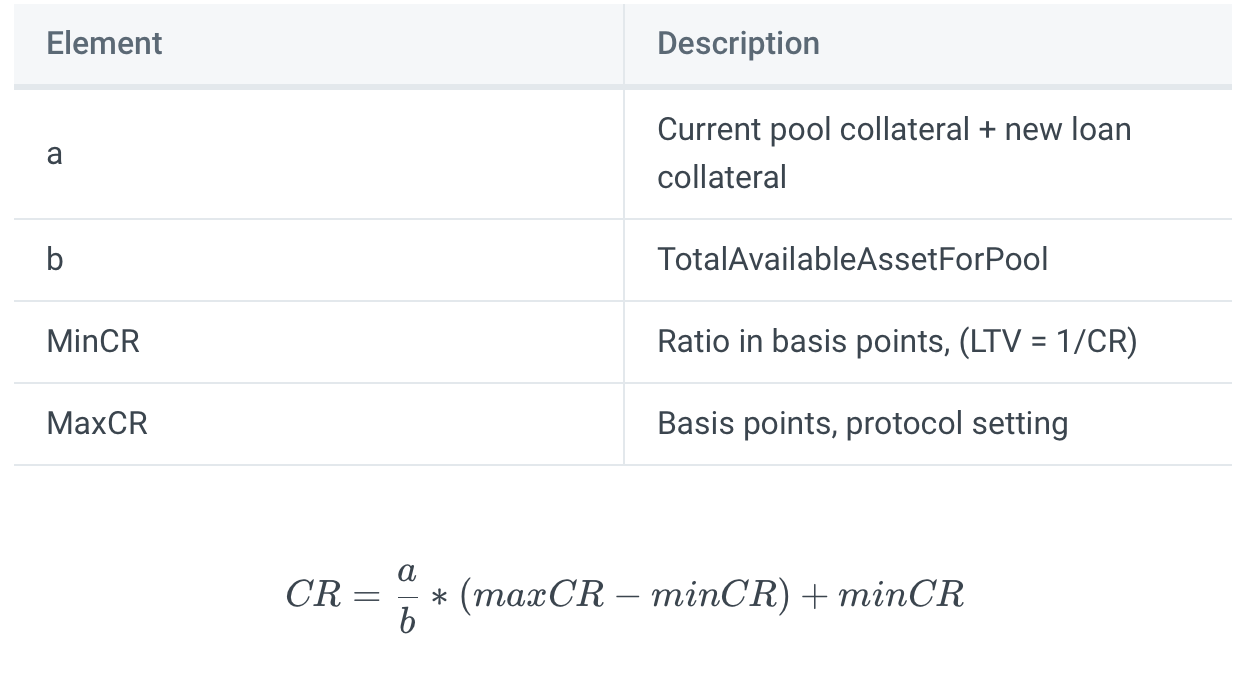Click the final minCR term after the plus
The image size is (1234, 690).
pyautogui.click(x=901, y=596)
